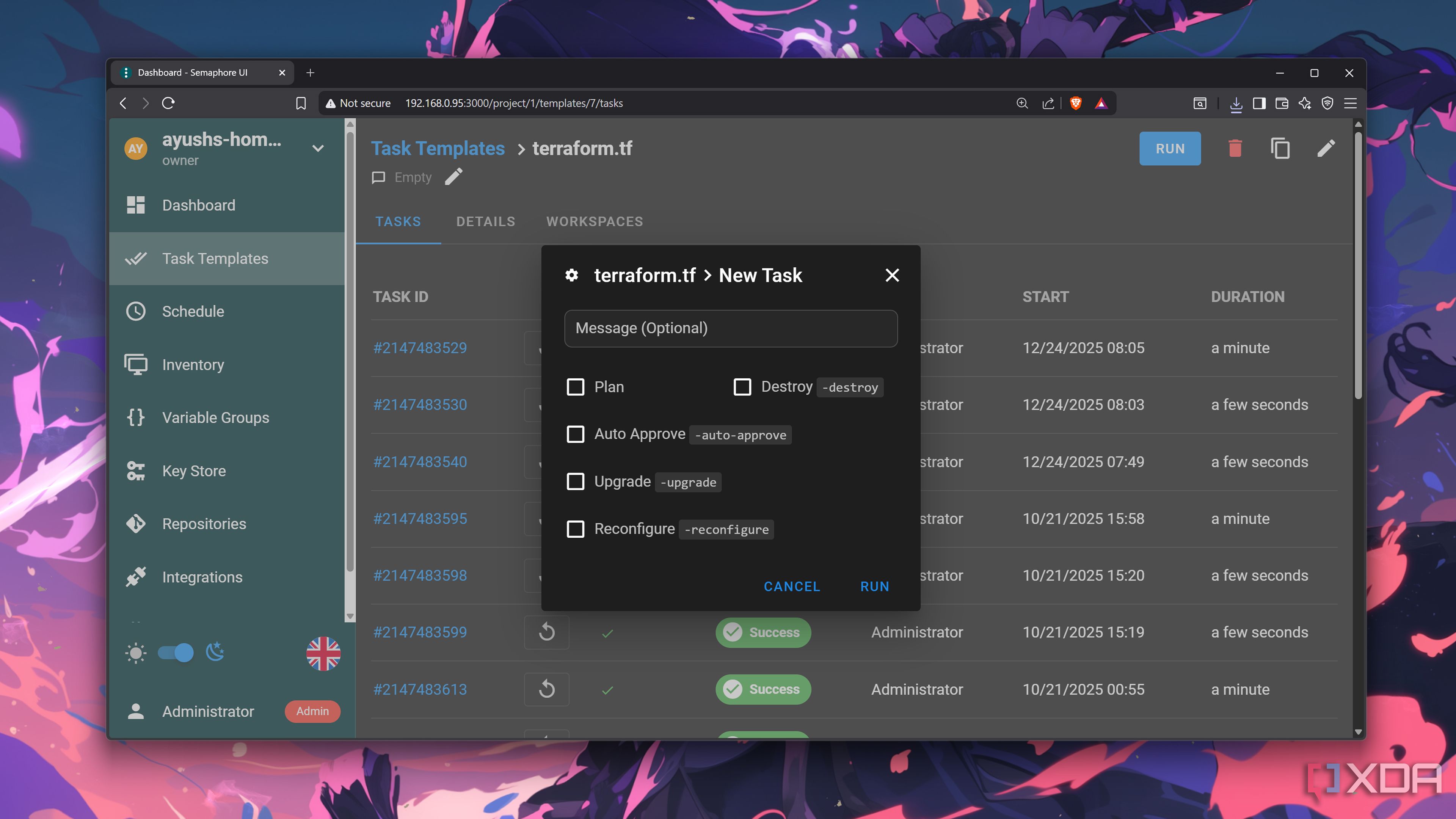The width and height of the screenshot is (1456, 819).
Task: Open Key Store in the sidebar
Action: (x=227, y=471)
